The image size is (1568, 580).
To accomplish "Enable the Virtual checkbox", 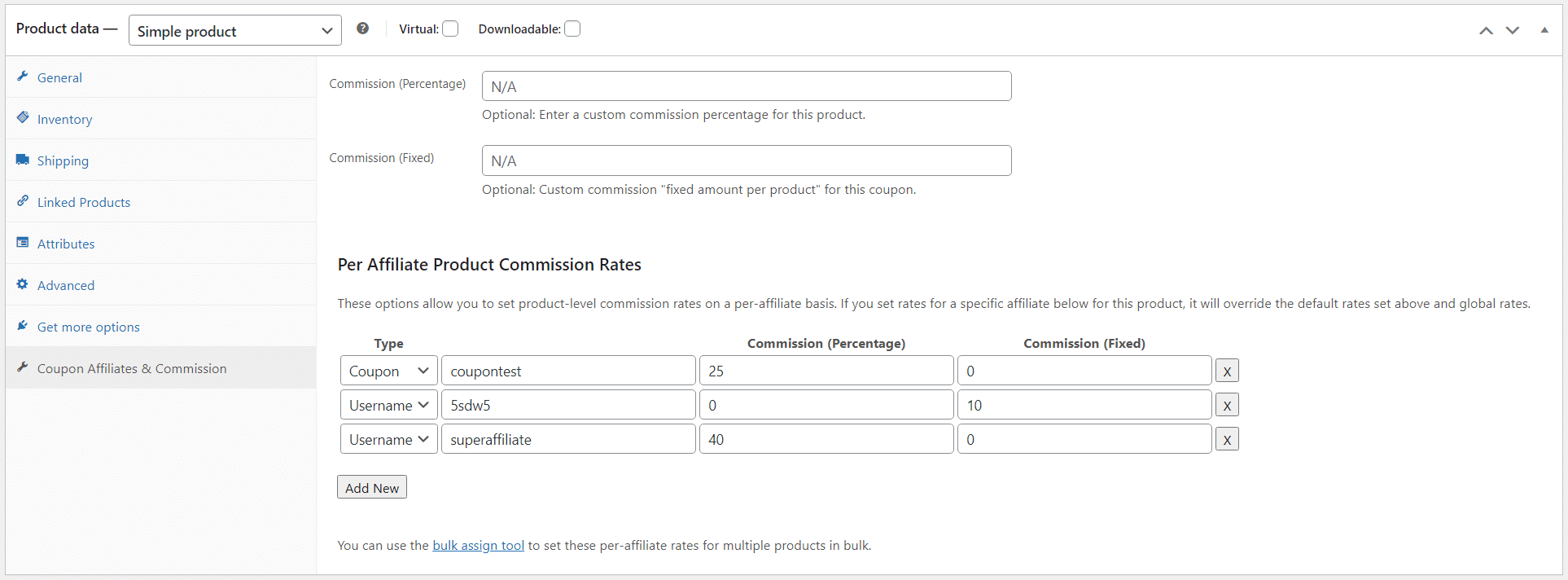I will (450, 29).
